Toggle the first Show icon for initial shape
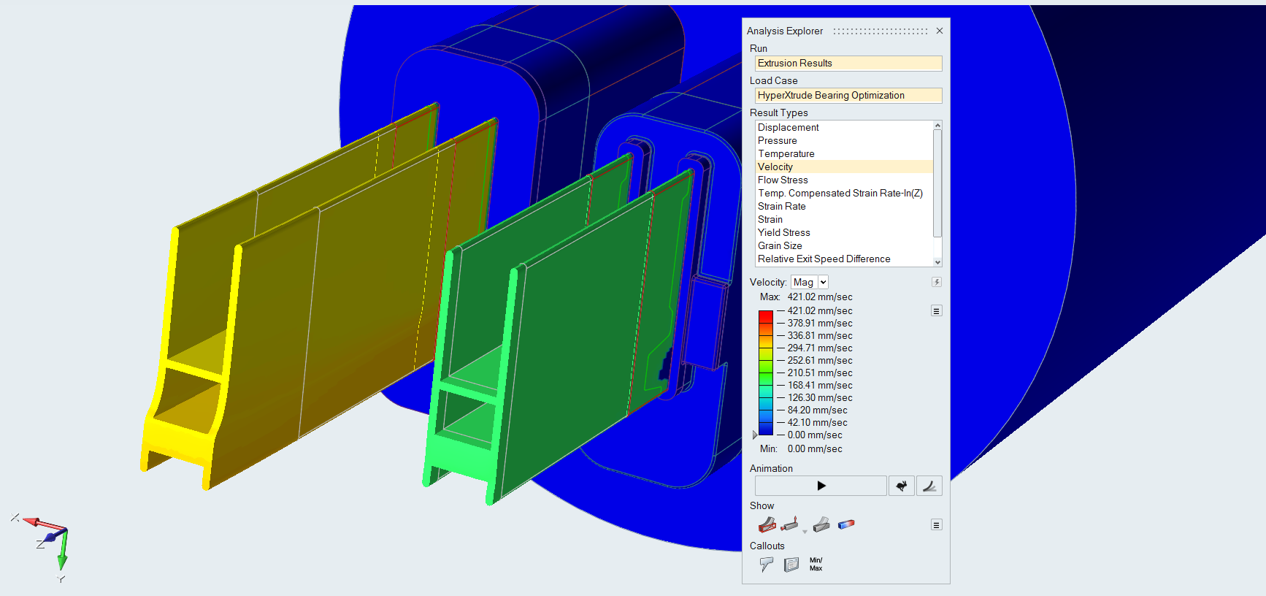 click(767, 524)
